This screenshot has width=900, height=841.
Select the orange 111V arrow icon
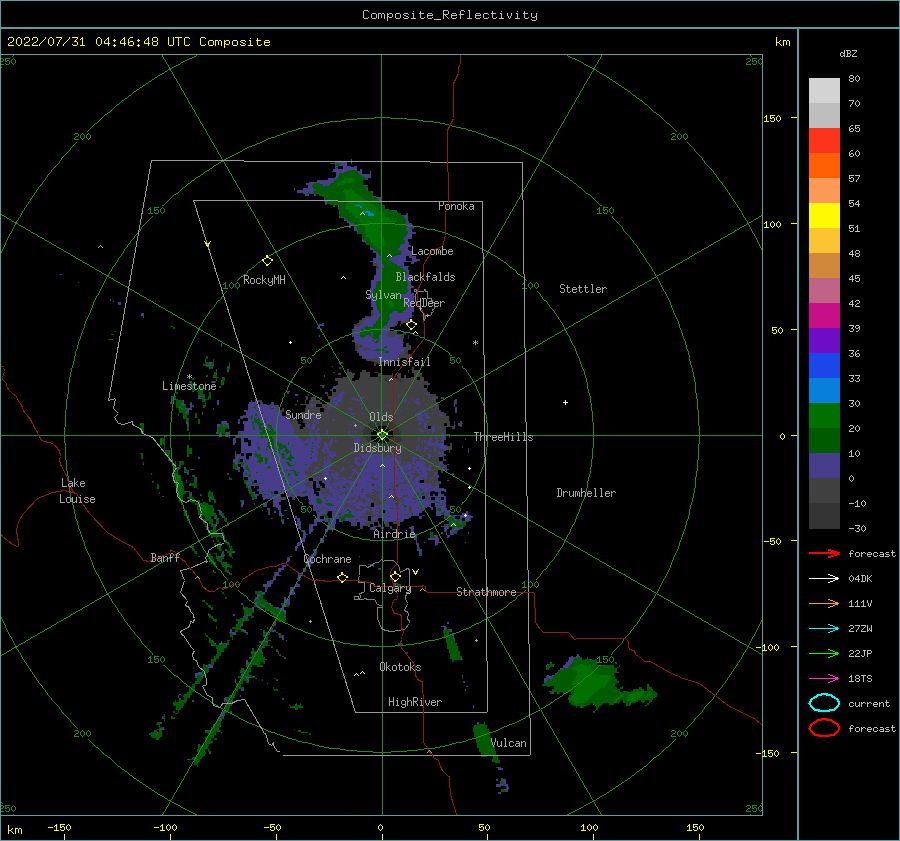click(x=824, y=603)
